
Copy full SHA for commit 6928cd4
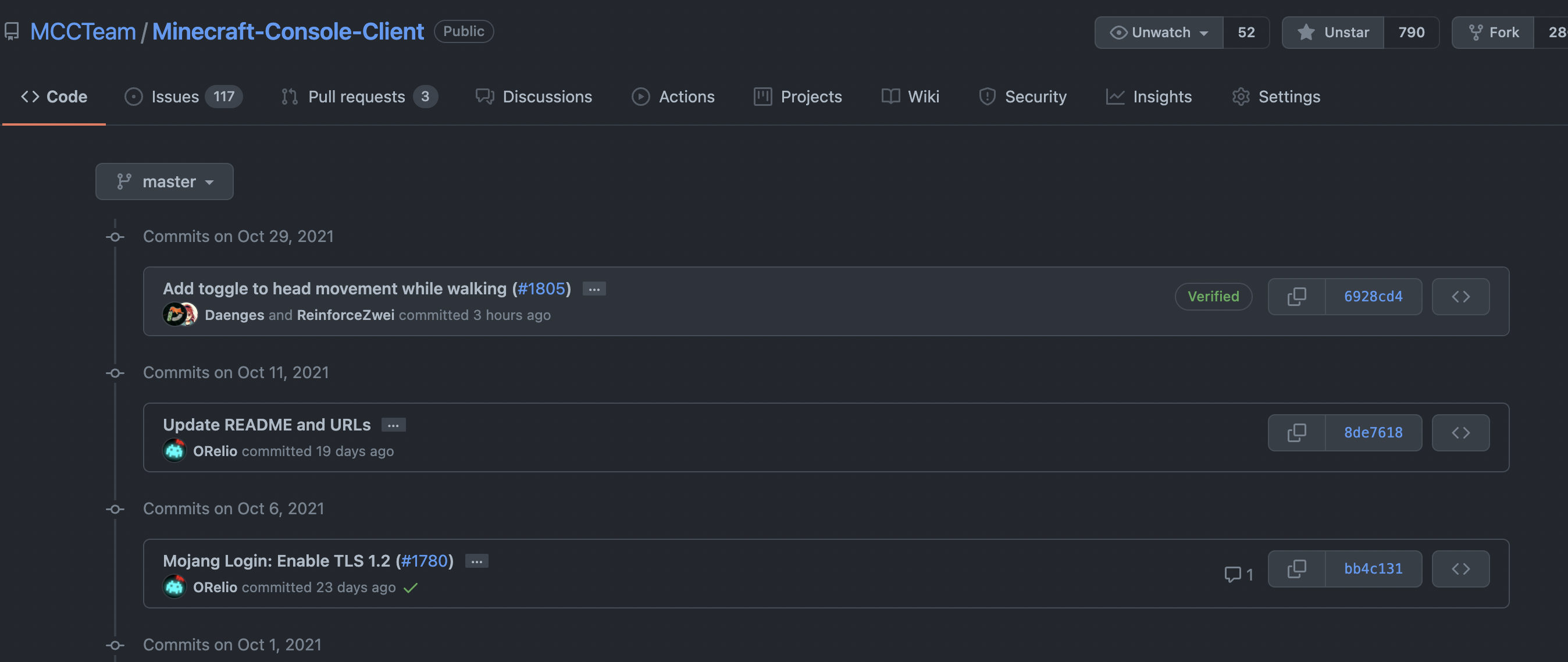(x=1296, y=297)
